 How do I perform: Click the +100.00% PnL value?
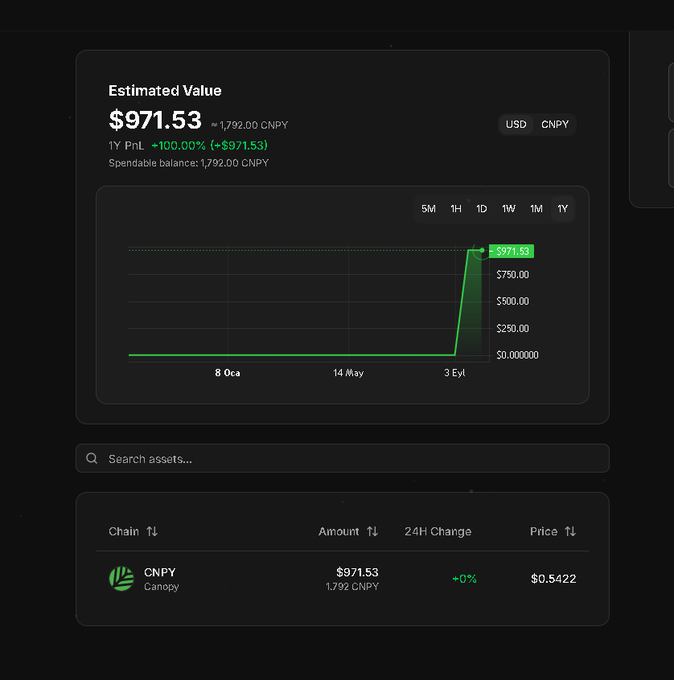pos(178,145)
